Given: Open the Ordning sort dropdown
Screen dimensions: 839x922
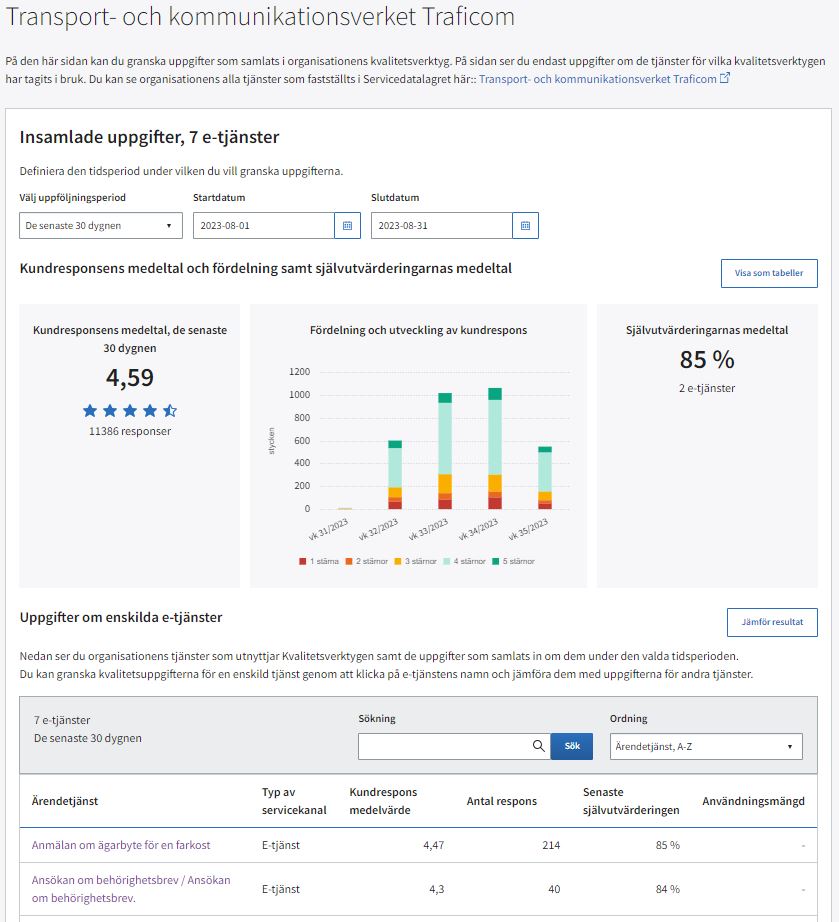Looking at the screenshot, I should pos(706,746).
